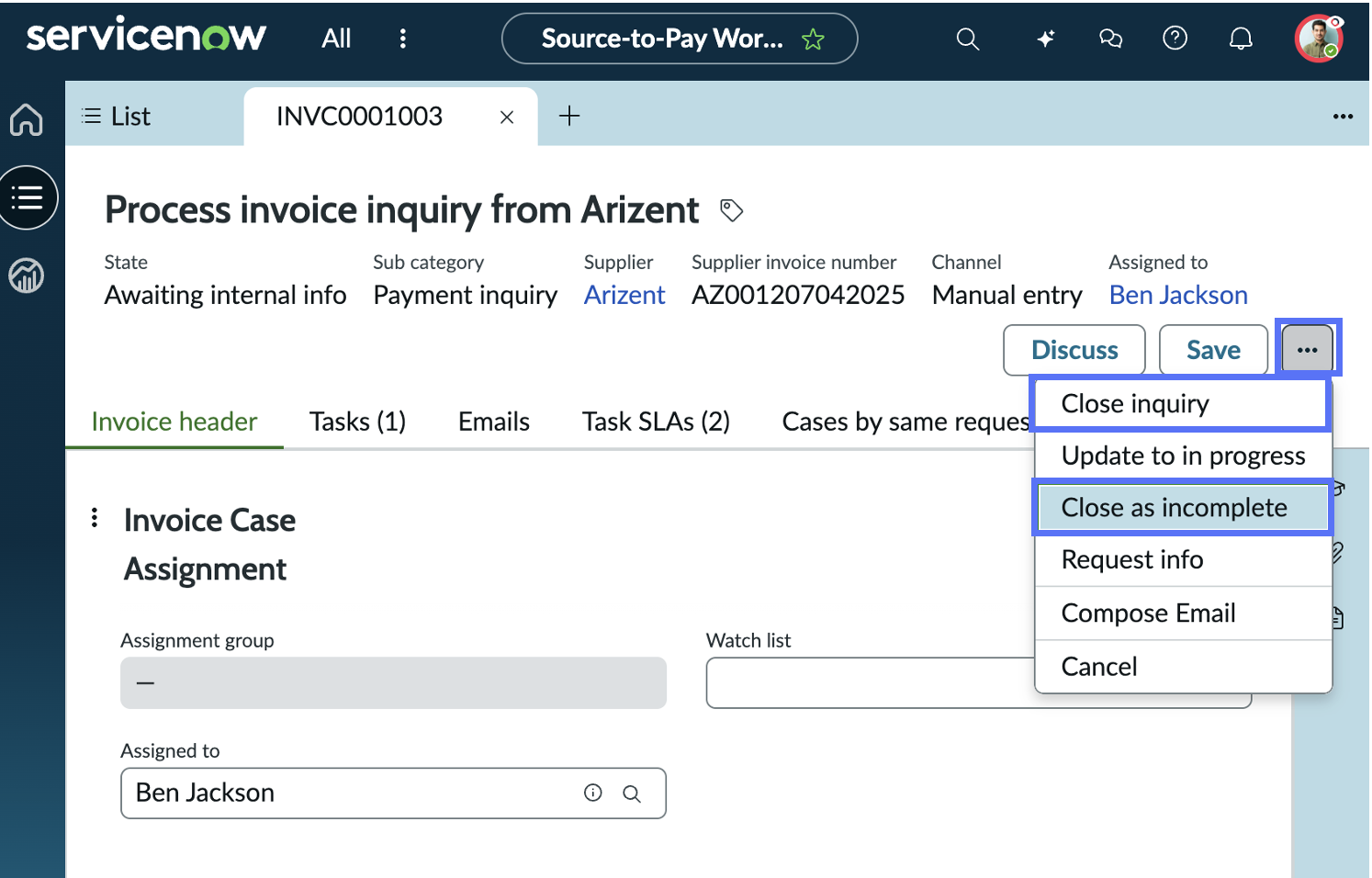Open Ben Jackson assigned-to link
Screen dimensions: 1372x878
pos(1178,295)
